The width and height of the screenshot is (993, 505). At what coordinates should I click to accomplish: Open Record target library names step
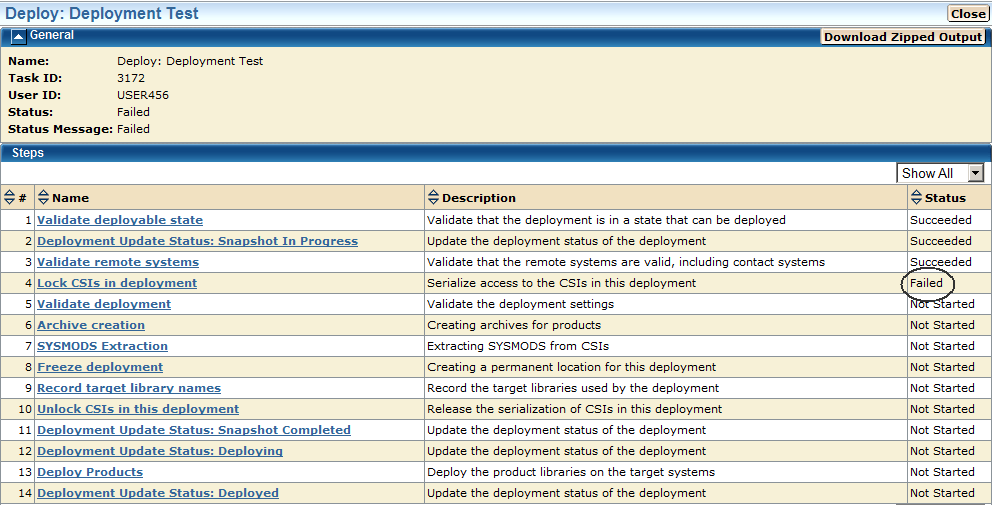[129, 388]
